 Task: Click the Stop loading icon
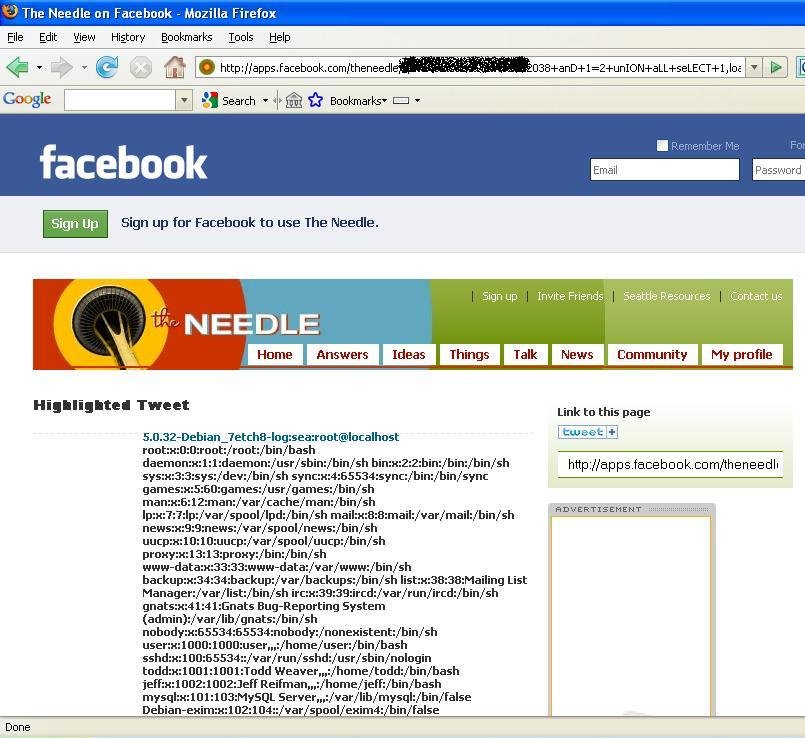[x=140, y=67]
